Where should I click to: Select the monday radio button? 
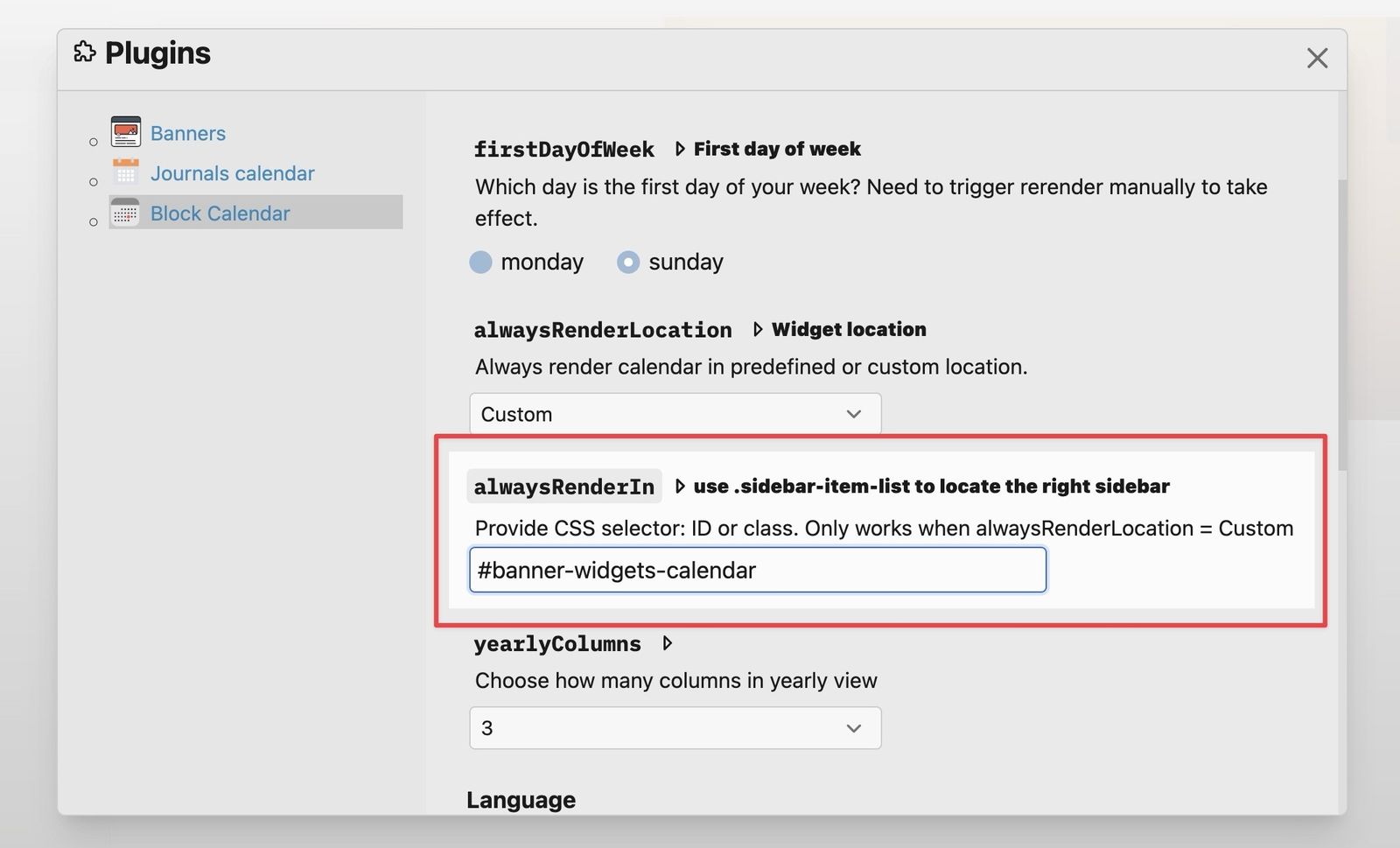point(481,262)
